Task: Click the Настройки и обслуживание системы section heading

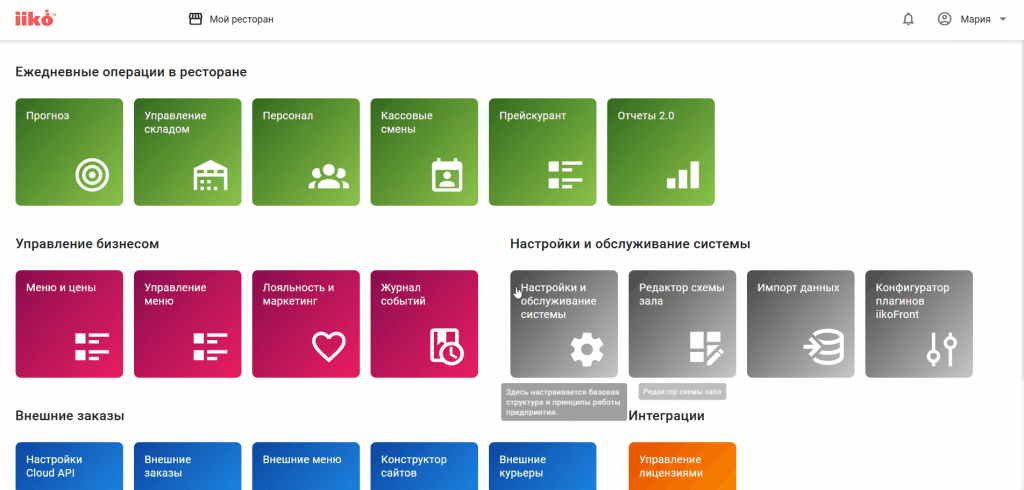Action: [630, 244]
